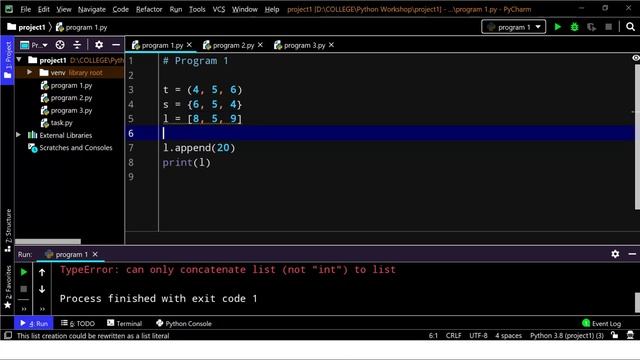Expand External Libraries node
The width and height of the screenshot is (640, 360).
[x=18, y=135]
